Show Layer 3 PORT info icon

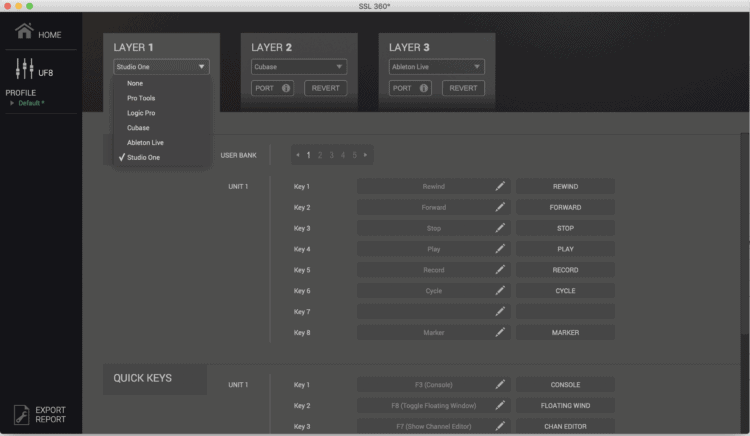pos(423,88)
